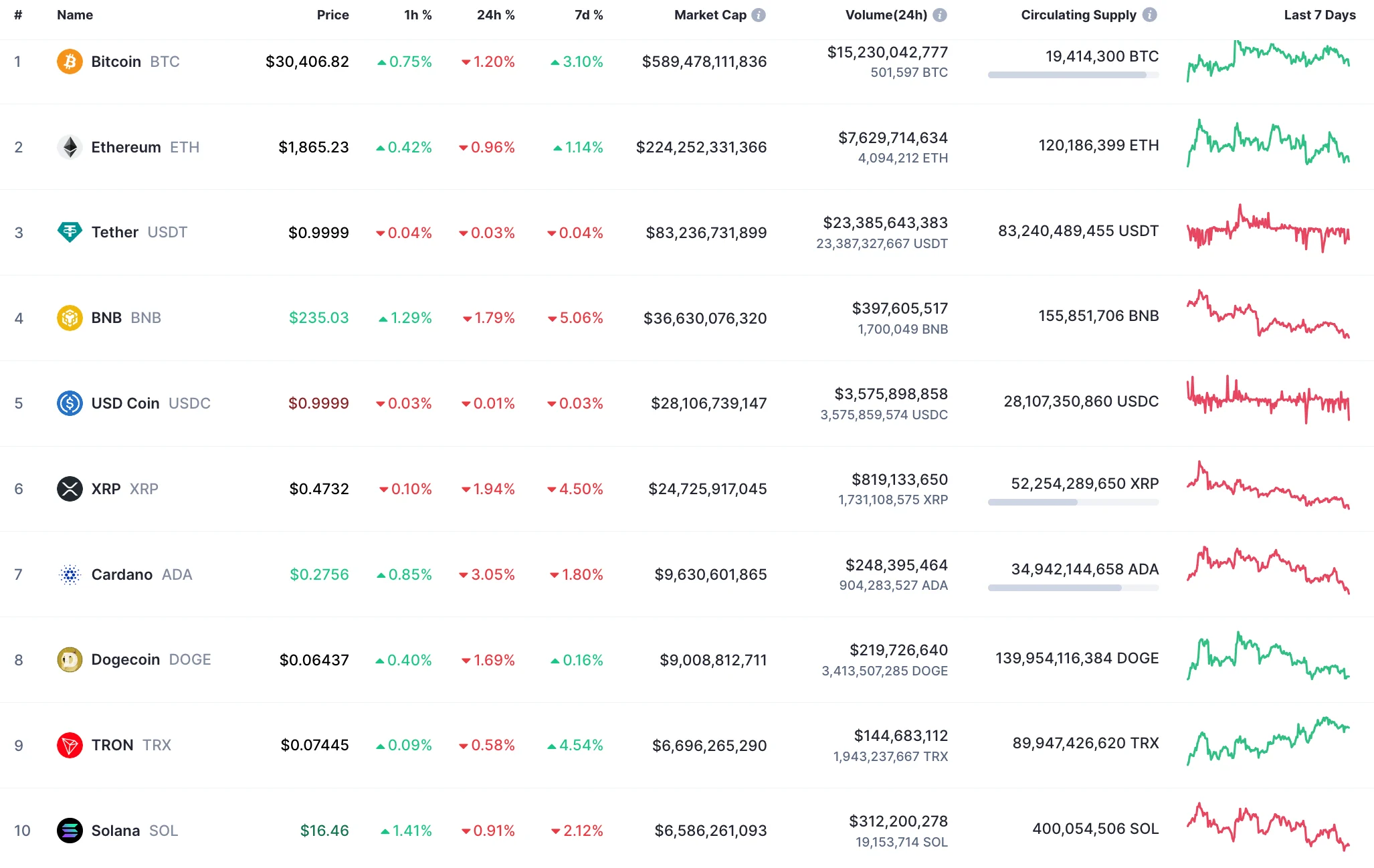Select the Tether USDT logo
The height and width of the screenshot is (868, 1374).
coord(70,232)
